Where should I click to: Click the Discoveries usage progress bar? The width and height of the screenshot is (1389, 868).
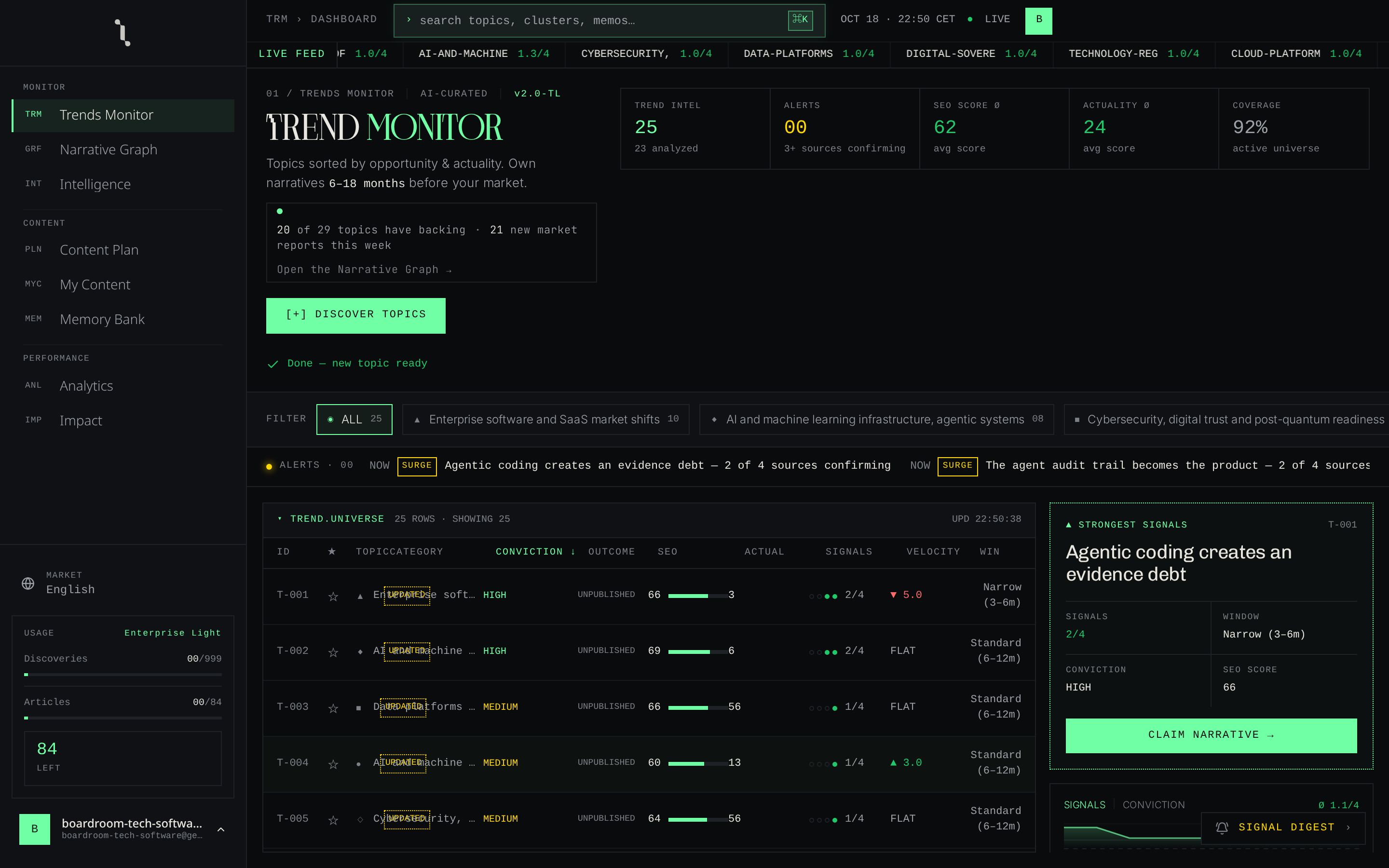pyautogui.click(x=123, y=675)
